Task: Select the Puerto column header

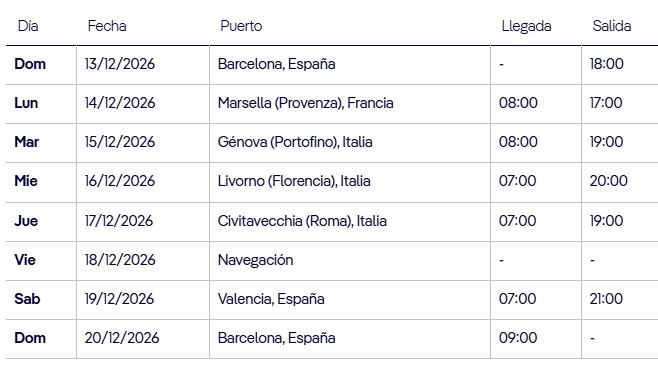Action: [x=241, y=26]
